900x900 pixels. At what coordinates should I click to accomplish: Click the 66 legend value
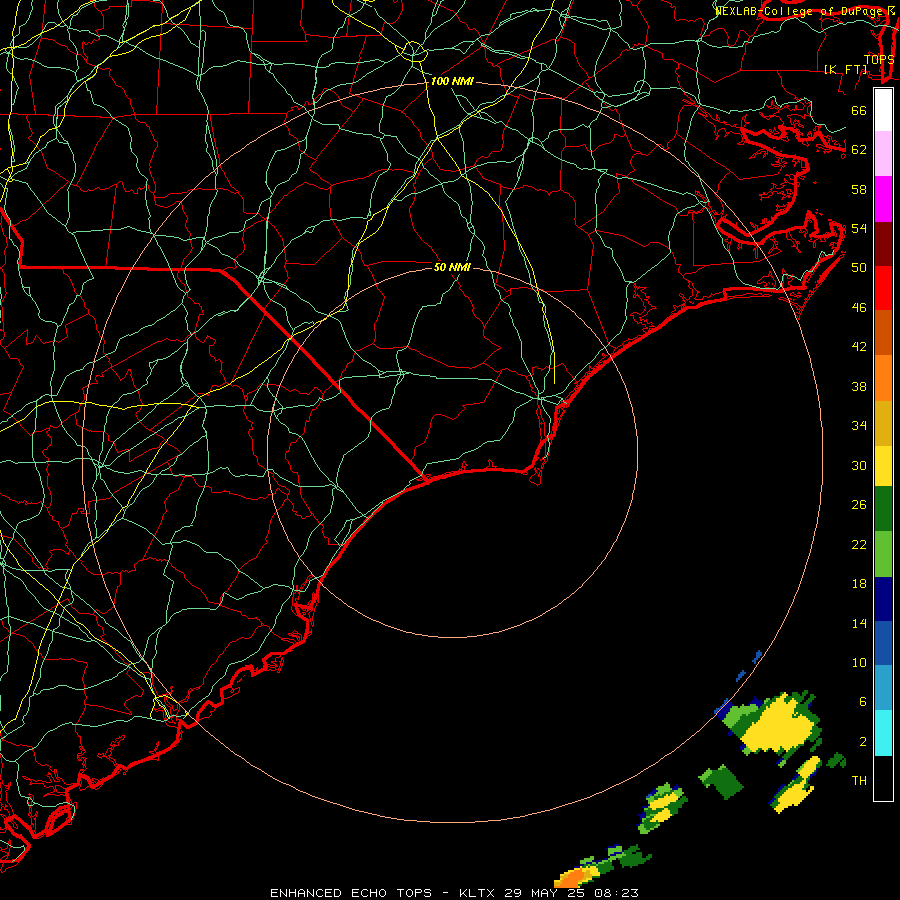tap(859, 110)
